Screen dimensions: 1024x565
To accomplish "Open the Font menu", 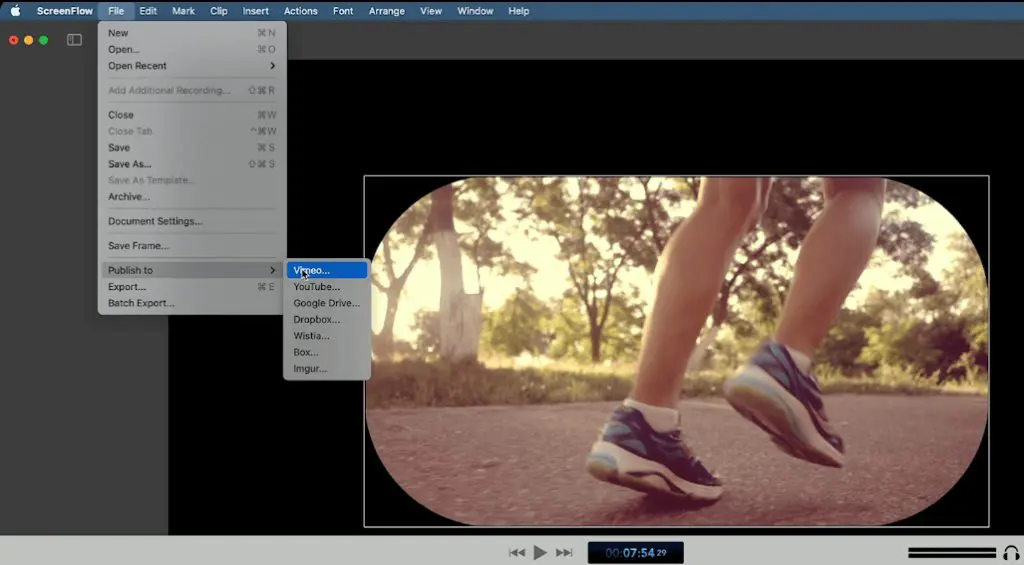I will [343, 10].
